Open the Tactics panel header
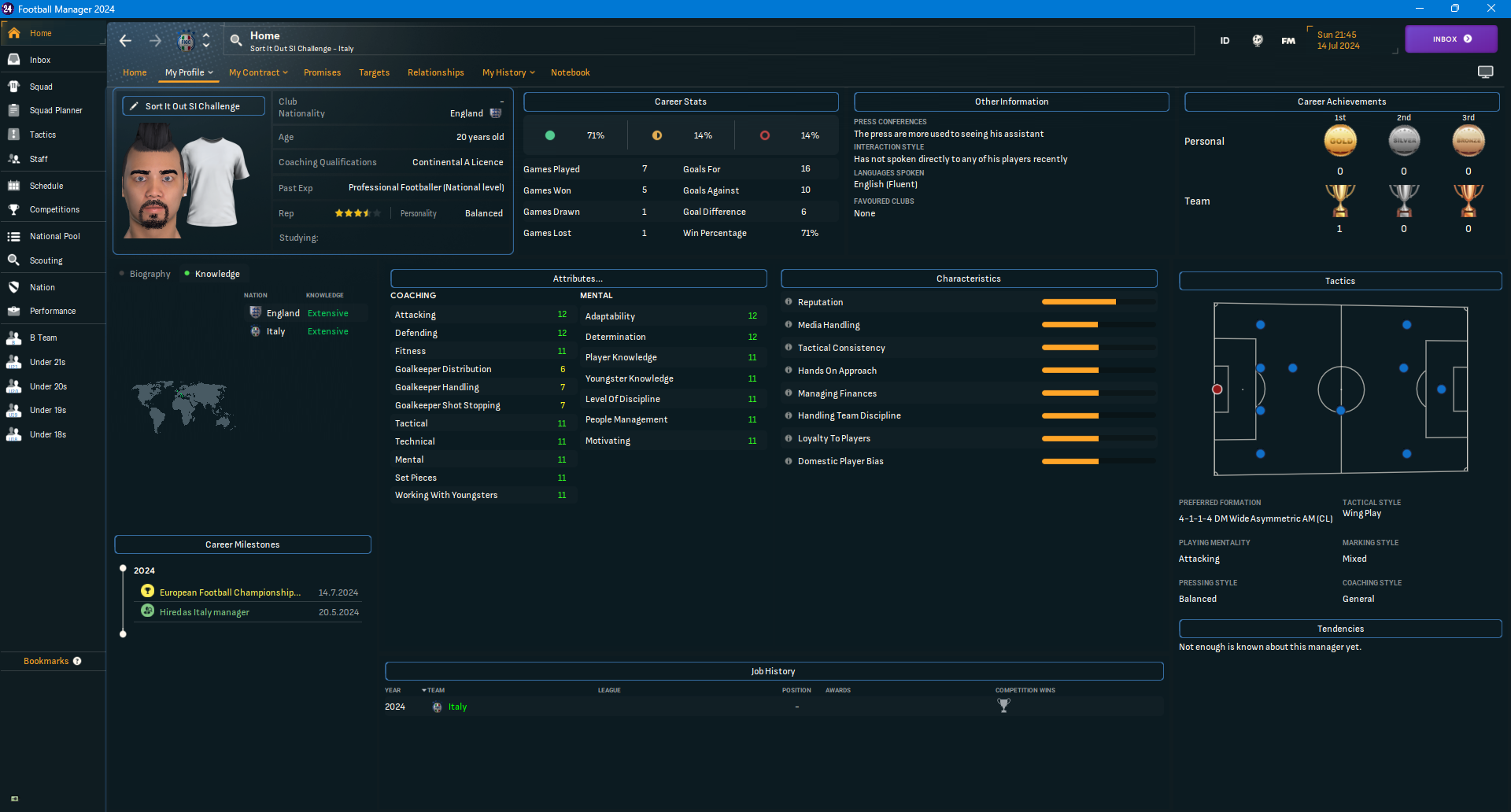 (x=1340, y=281)
